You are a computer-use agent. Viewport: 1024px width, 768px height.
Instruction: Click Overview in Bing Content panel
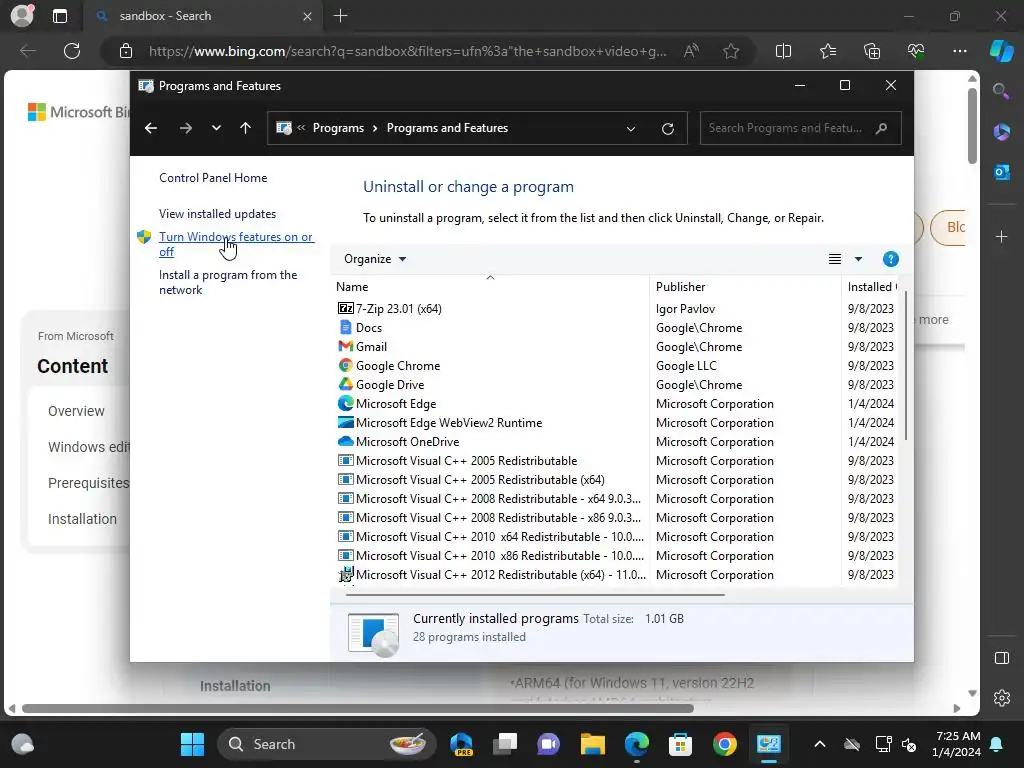(x=76, y=411)
